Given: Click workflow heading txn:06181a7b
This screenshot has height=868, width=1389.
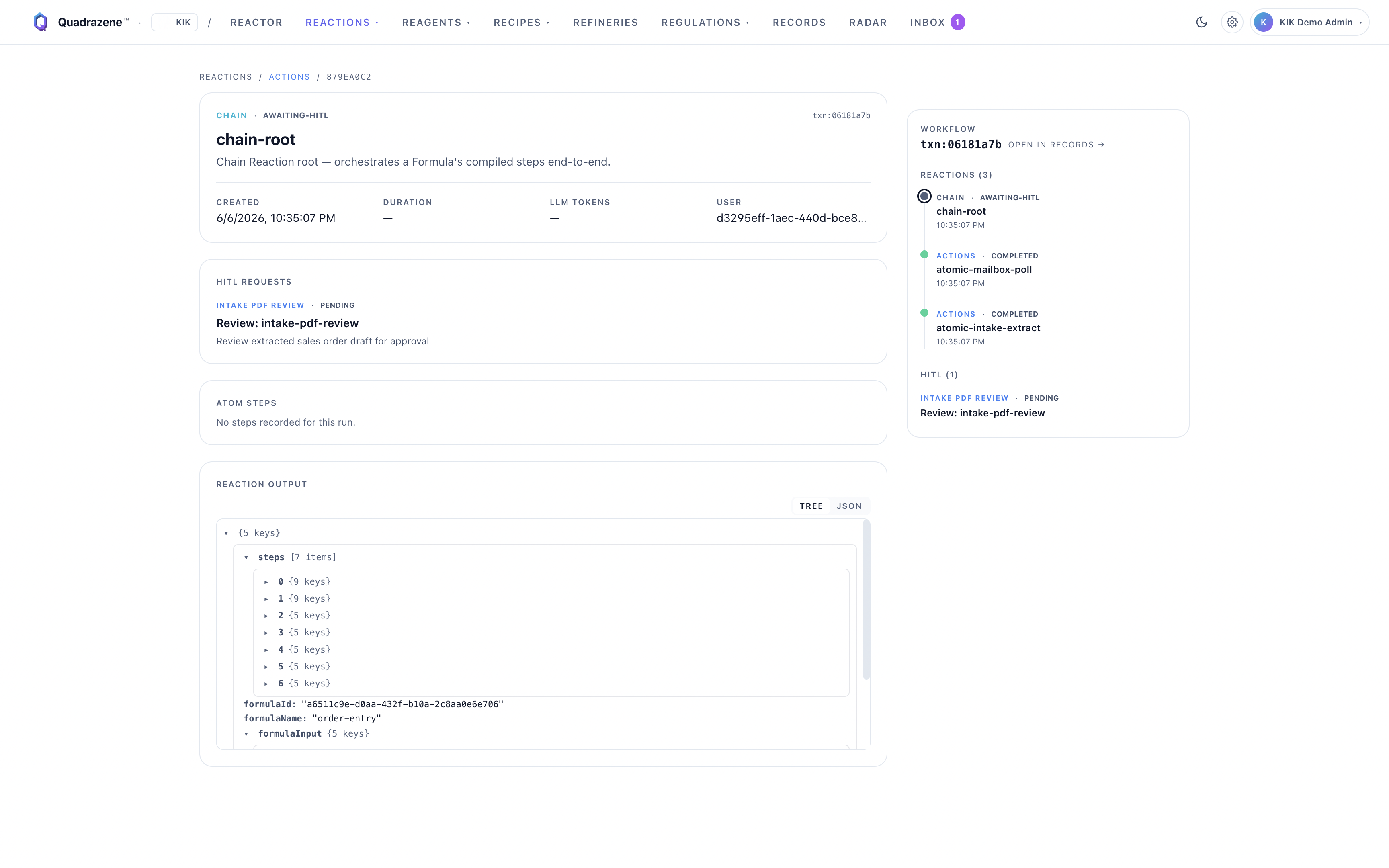Looking at the screenshot, I should click(961, 145).
